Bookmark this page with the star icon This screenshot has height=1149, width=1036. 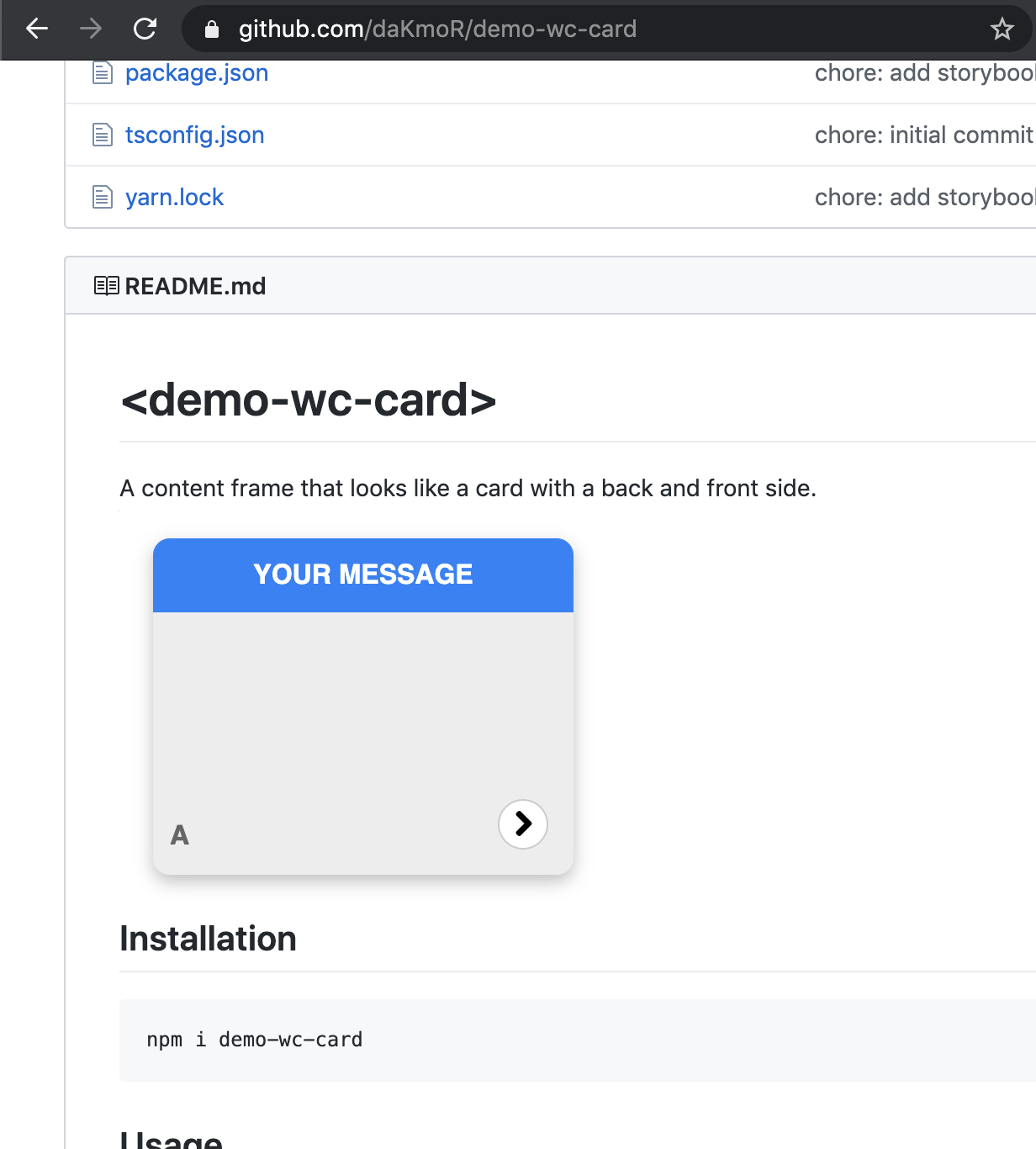pos(1002,29)
